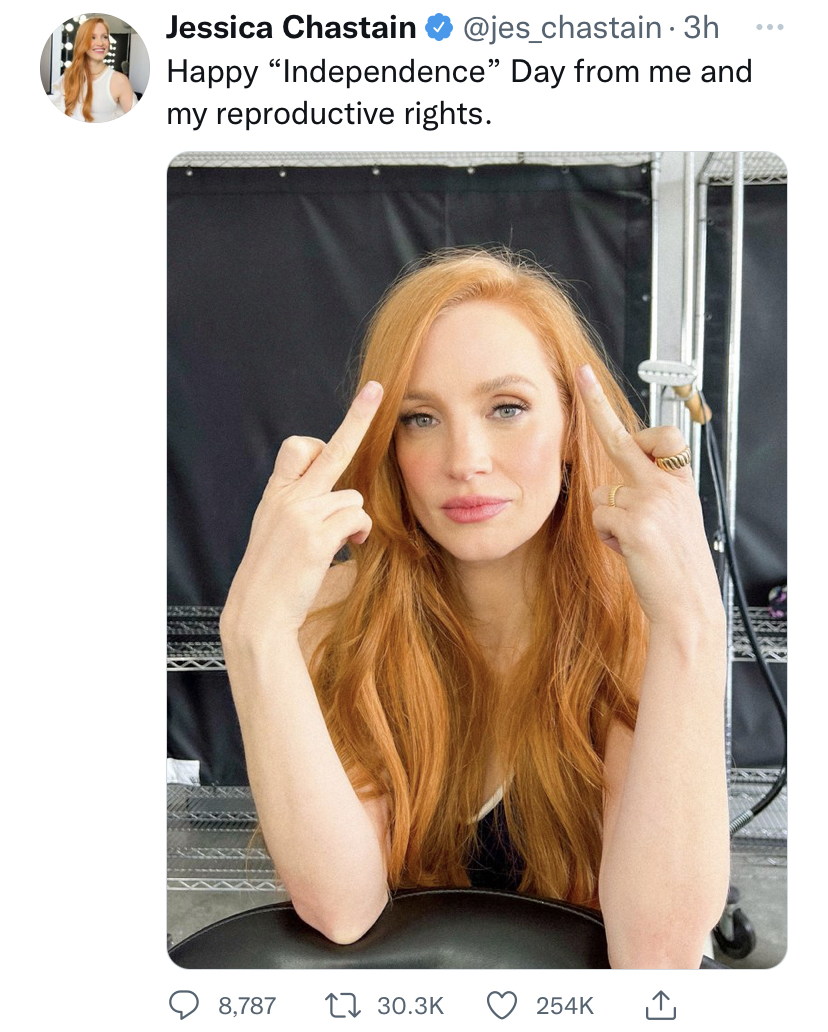Open the reply comment icon
The height and width of the screenshot is (1032, 828).
point(184,1005)
